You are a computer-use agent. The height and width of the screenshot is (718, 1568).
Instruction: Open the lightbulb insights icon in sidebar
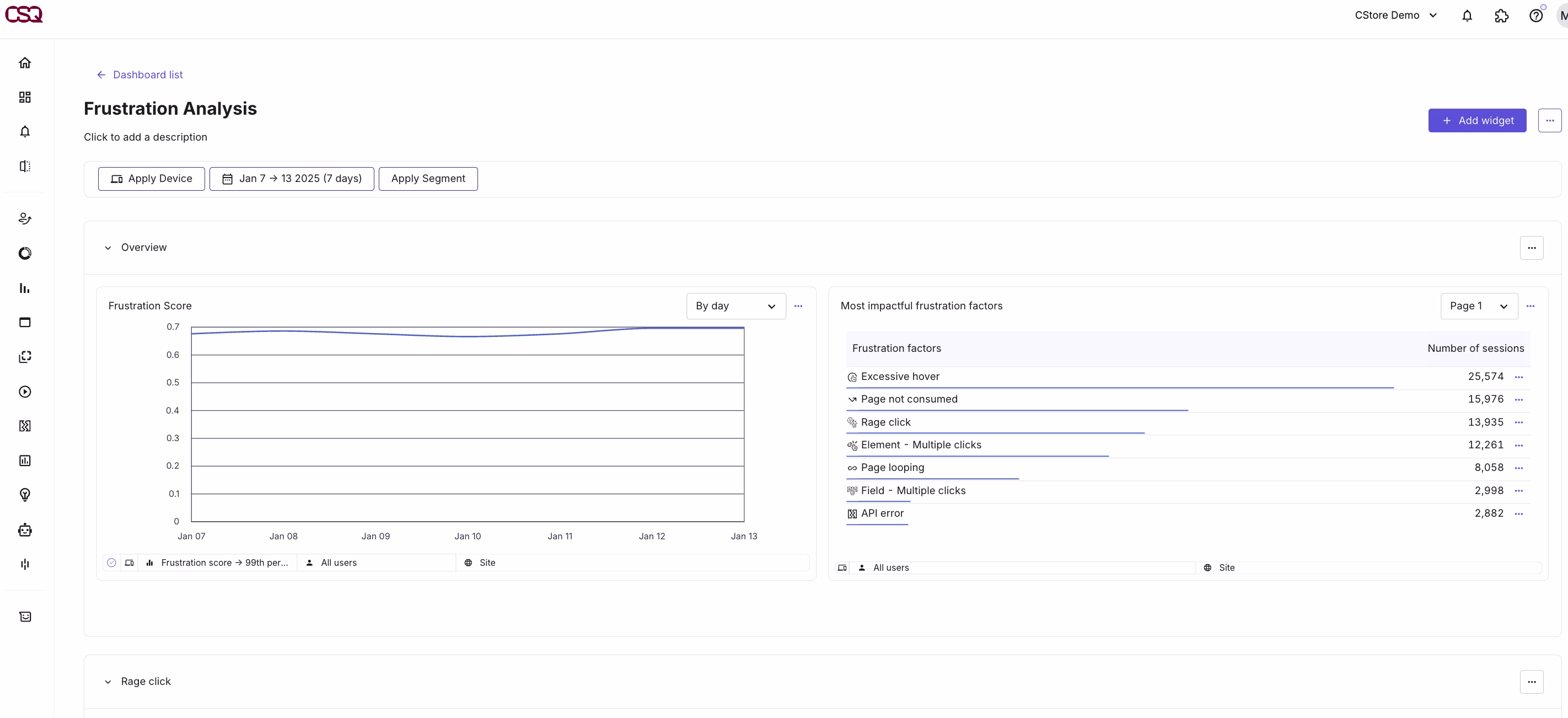pyautogui.click(x=24, y=495)
